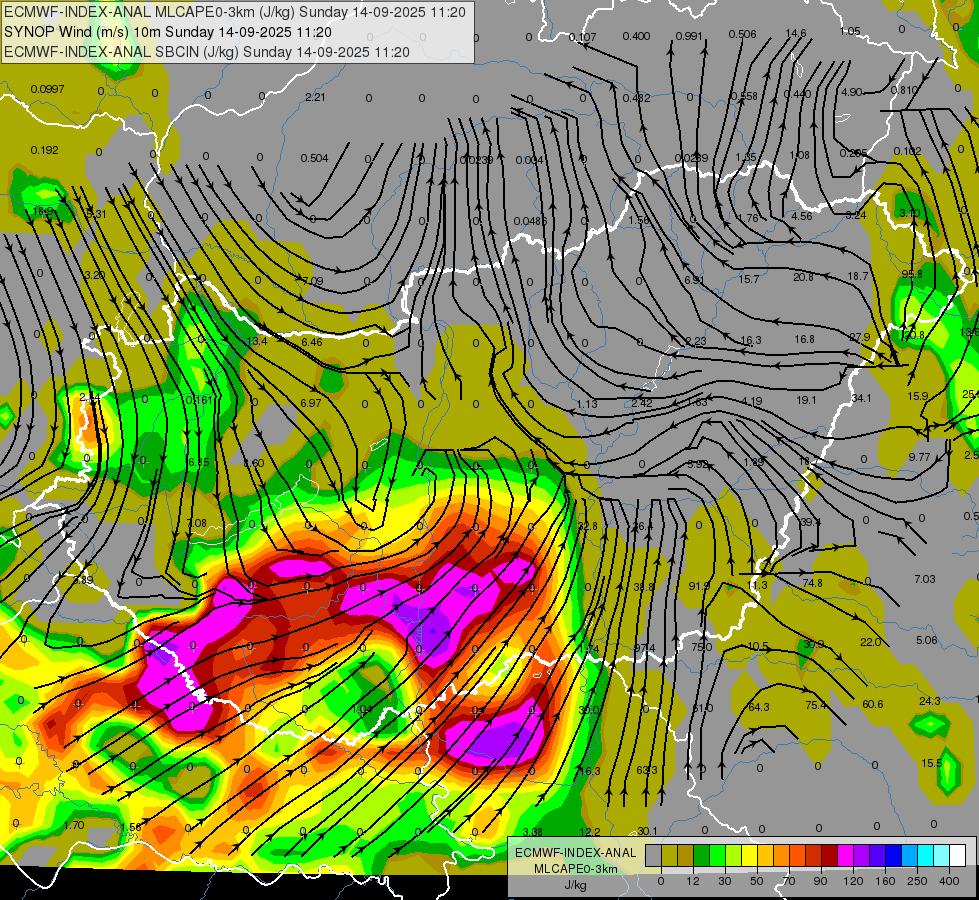This screenshot has height=900, width=979.
Task: Click the map value '34.1'
Action: coord(861,398)
